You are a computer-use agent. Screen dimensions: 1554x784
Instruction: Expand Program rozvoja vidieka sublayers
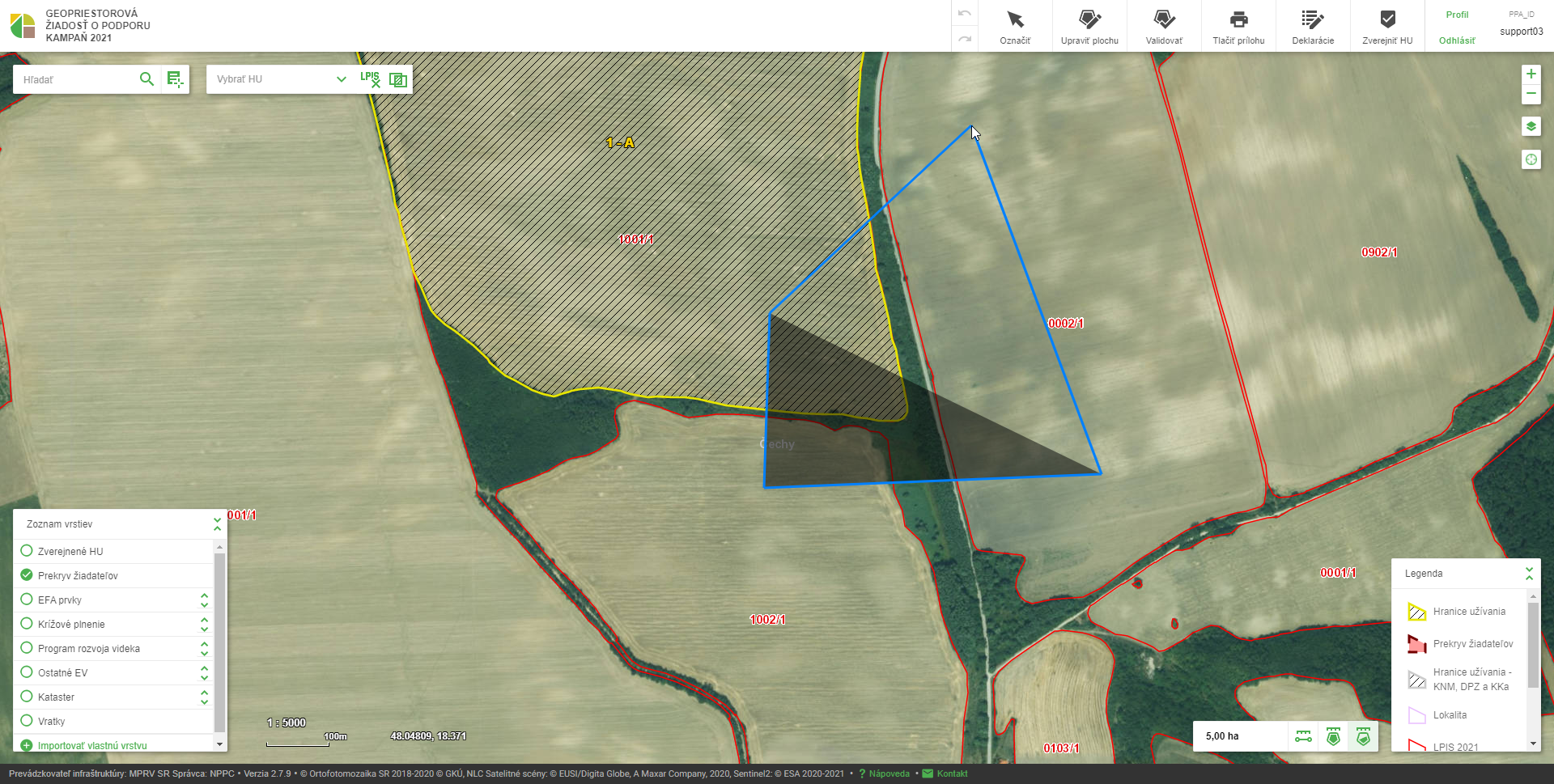coord(204,648)
